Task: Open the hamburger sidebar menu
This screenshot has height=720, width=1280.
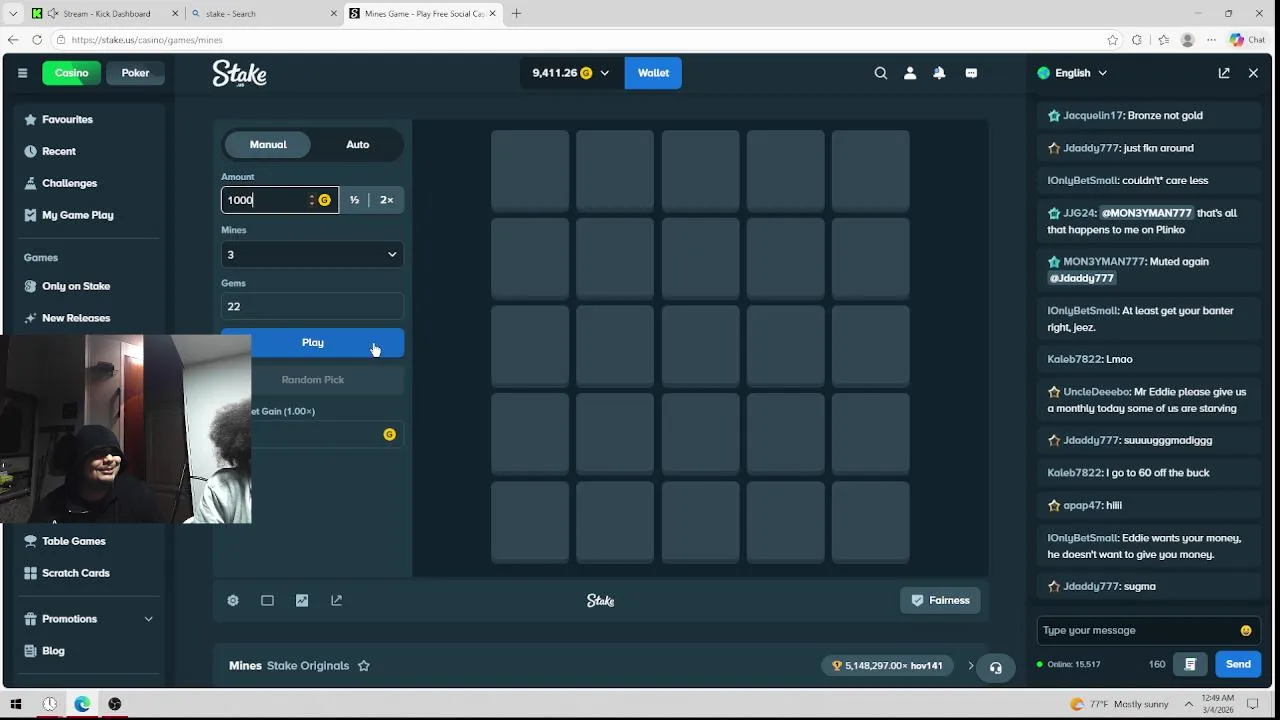Action: coord(22,73)
